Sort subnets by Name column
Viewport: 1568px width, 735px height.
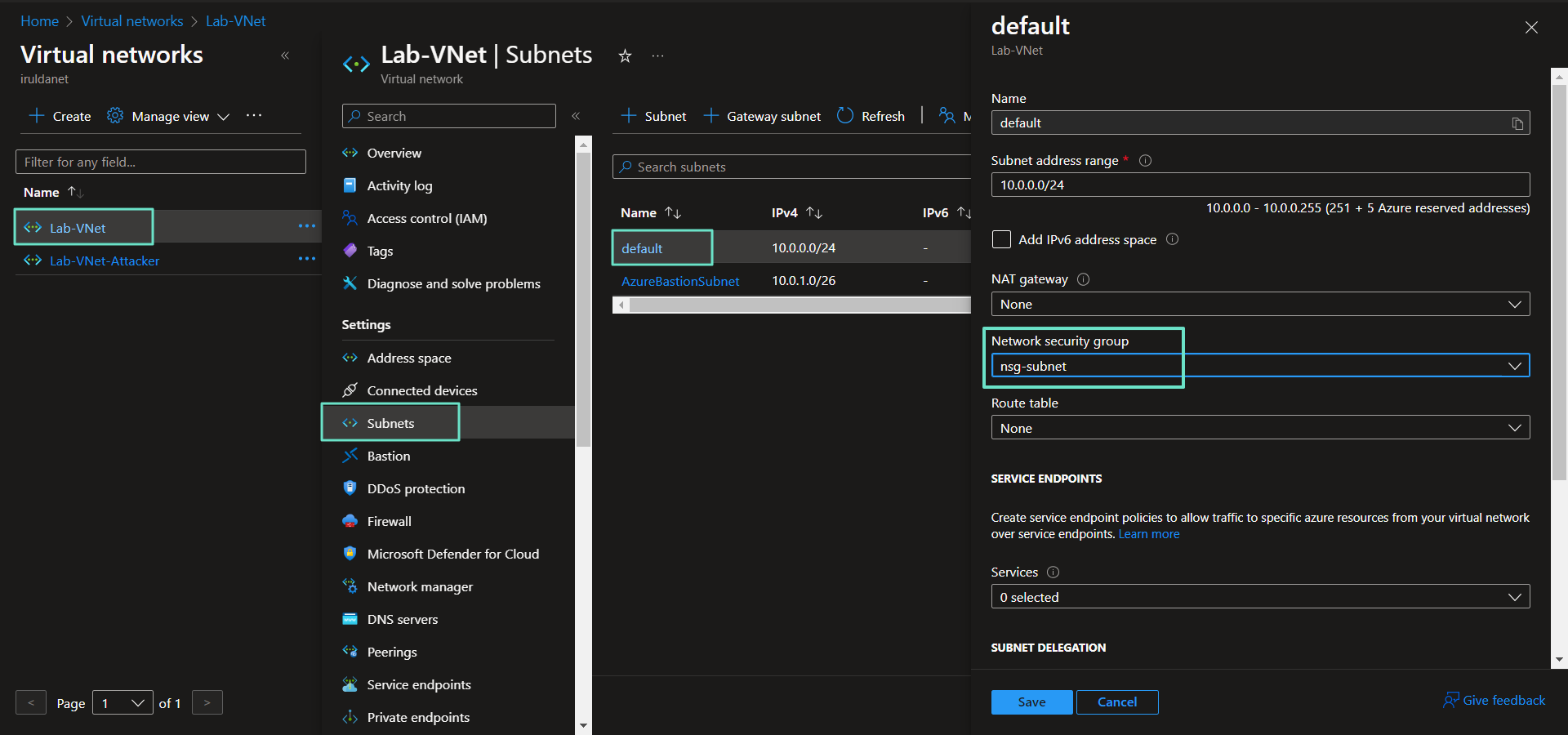673,213
